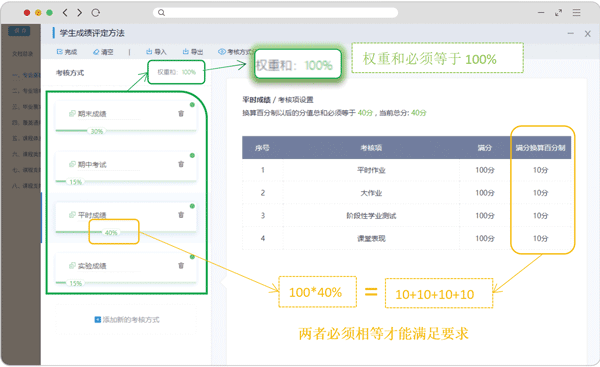Click 添加新的考核方式 button
The height and width of the screenshot is (367, 600).
click(x=127, y=320)
